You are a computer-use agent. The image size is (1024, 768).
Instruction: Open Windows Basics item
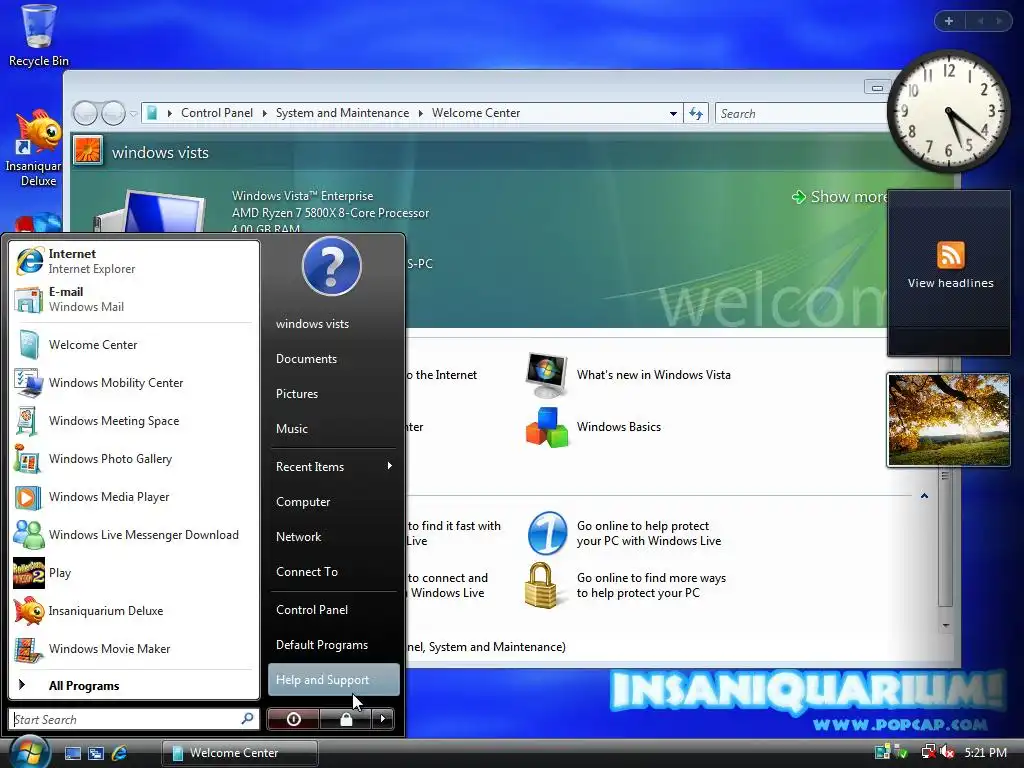tap(594, 427)
